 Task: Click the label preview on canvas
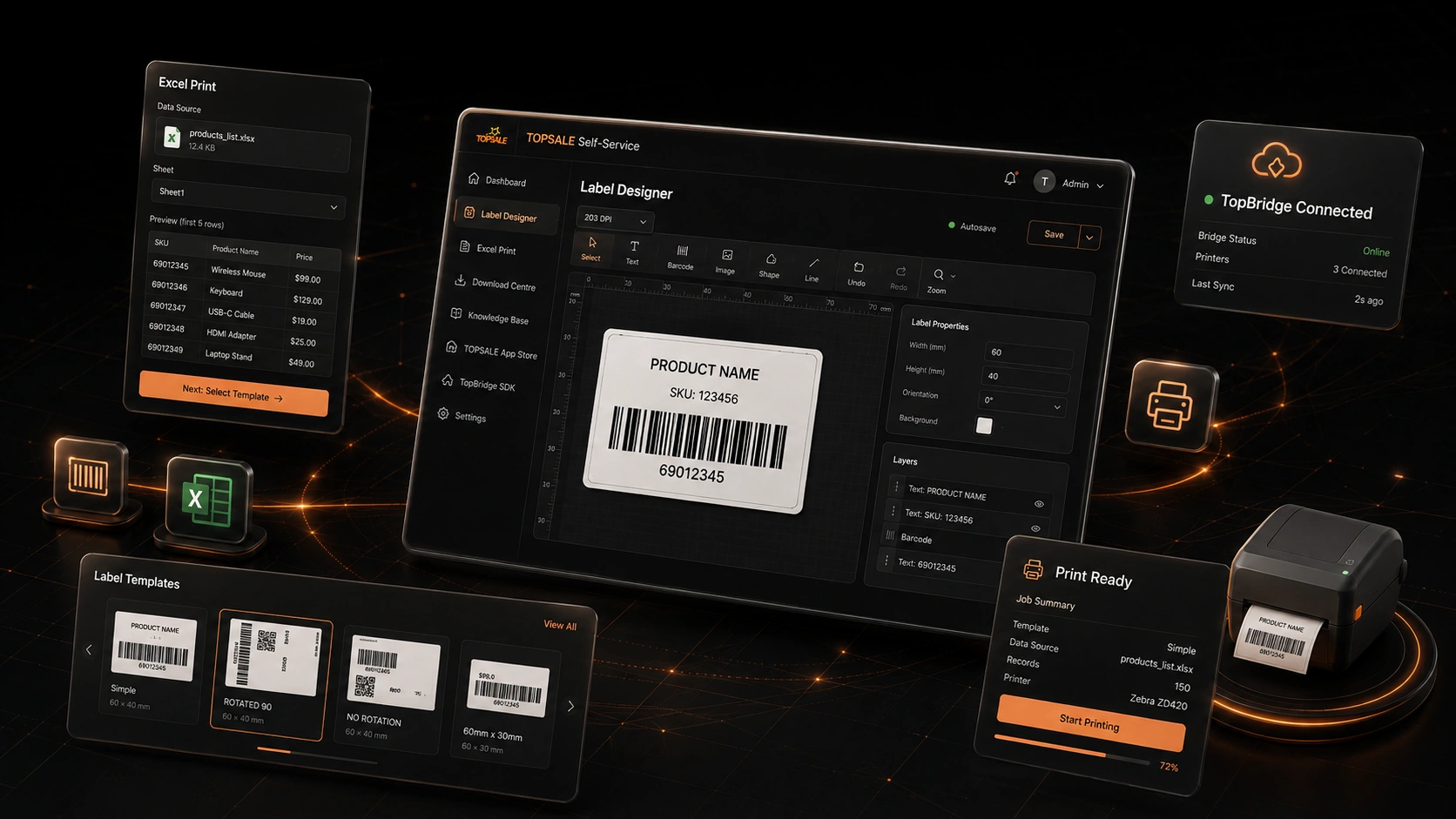coord(704,421)
